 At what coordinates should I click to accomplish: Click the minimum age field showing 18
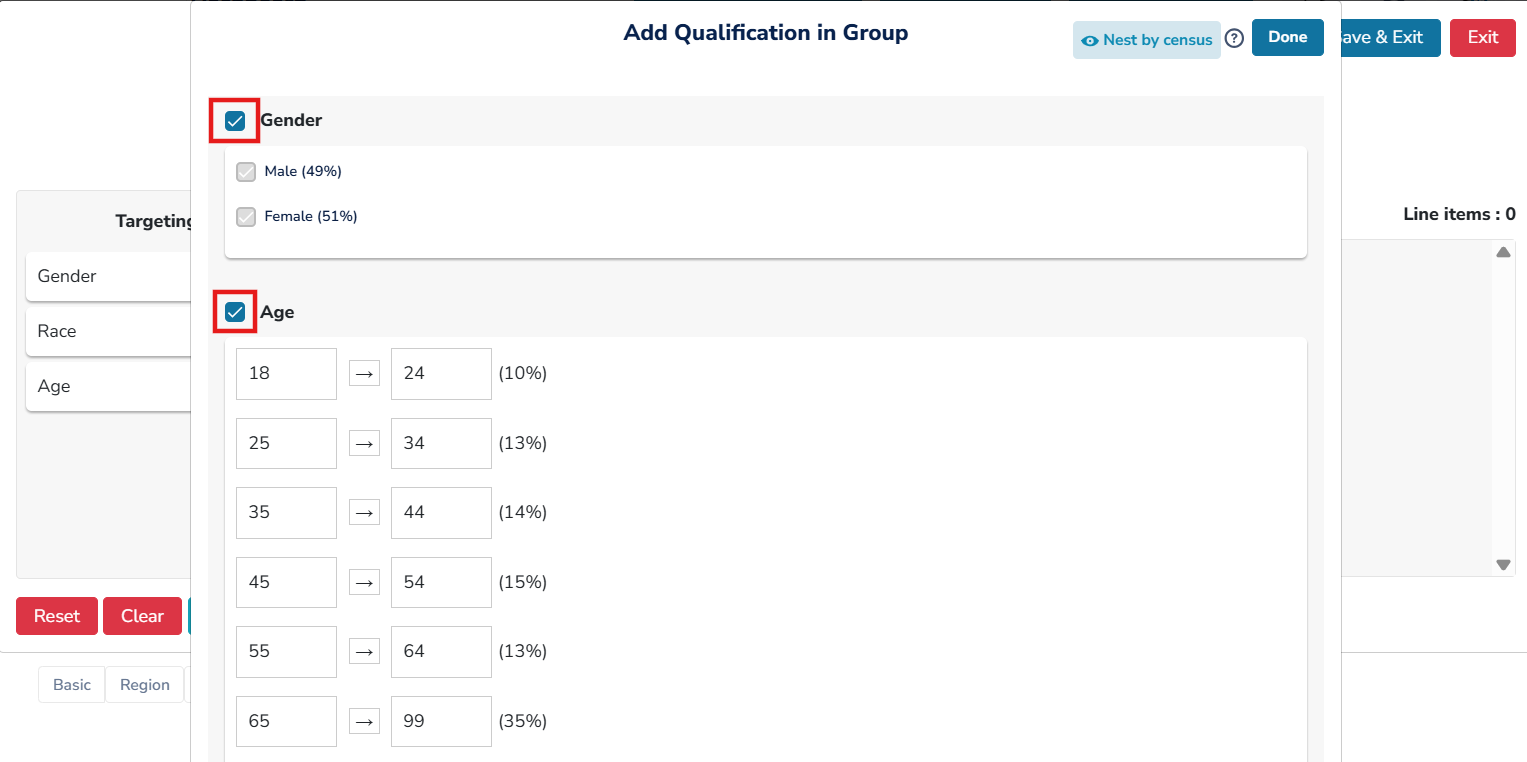pos(286,374)
